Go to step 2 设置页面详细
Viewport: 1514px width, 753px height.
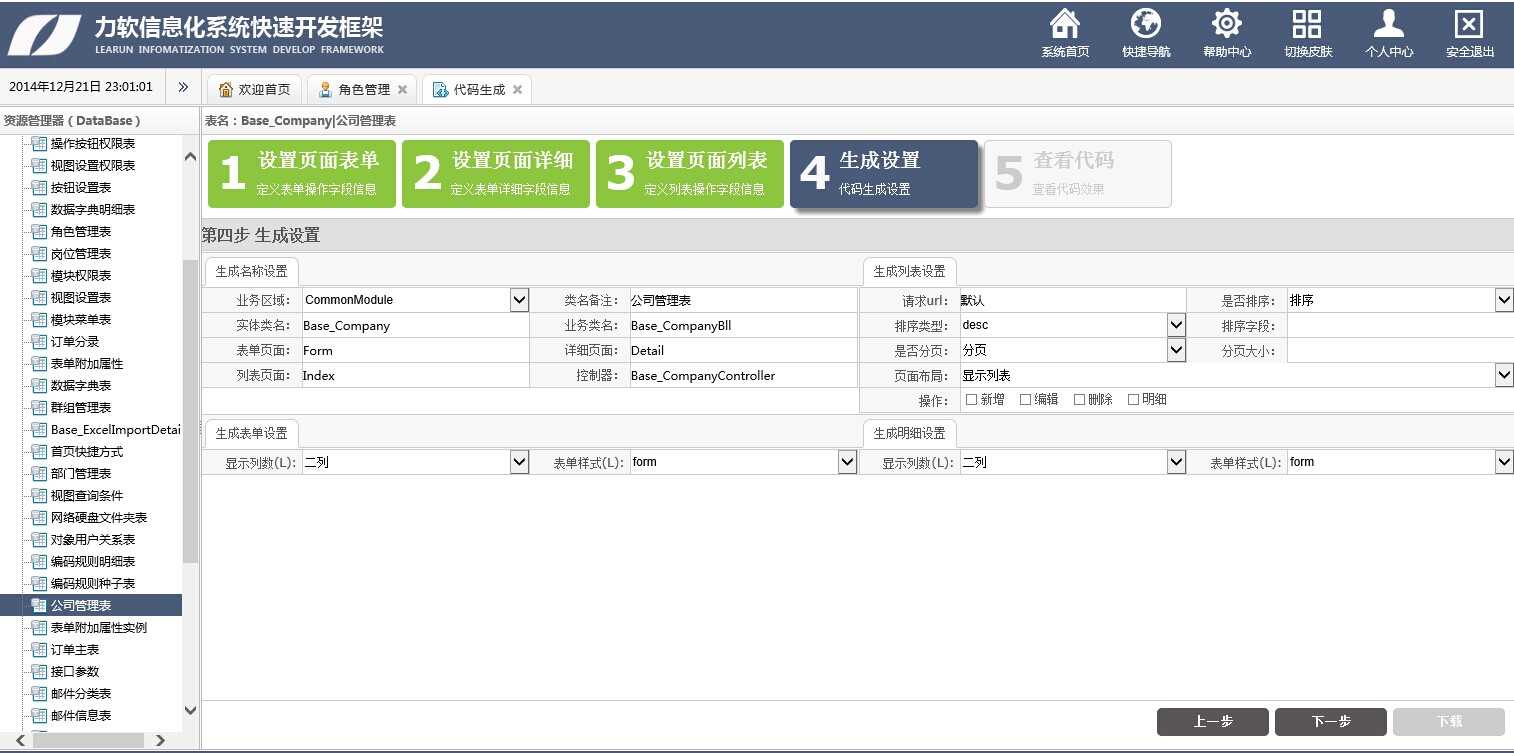pos(496,174)
